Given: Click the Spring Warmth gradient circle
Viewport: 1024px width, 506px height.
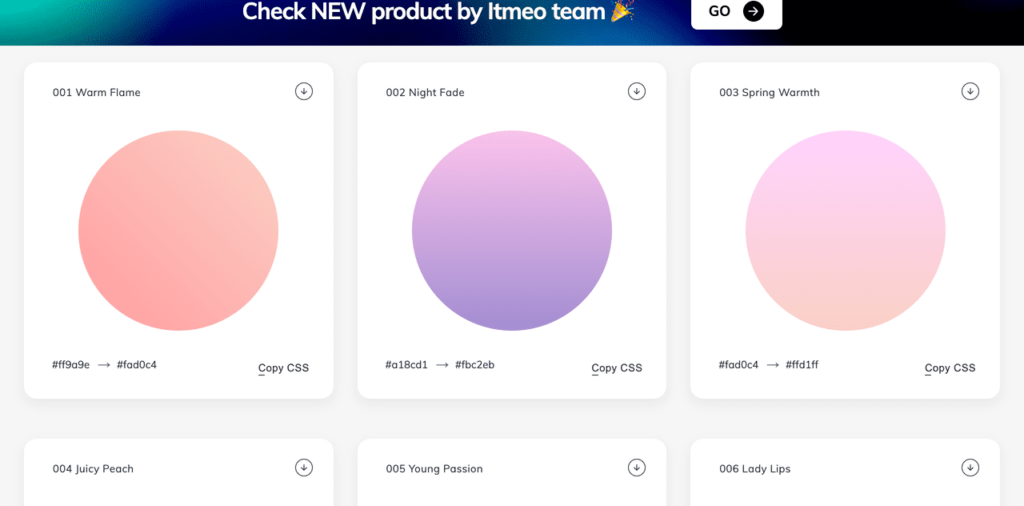Looking at the screenshot, I should (845, 230).
